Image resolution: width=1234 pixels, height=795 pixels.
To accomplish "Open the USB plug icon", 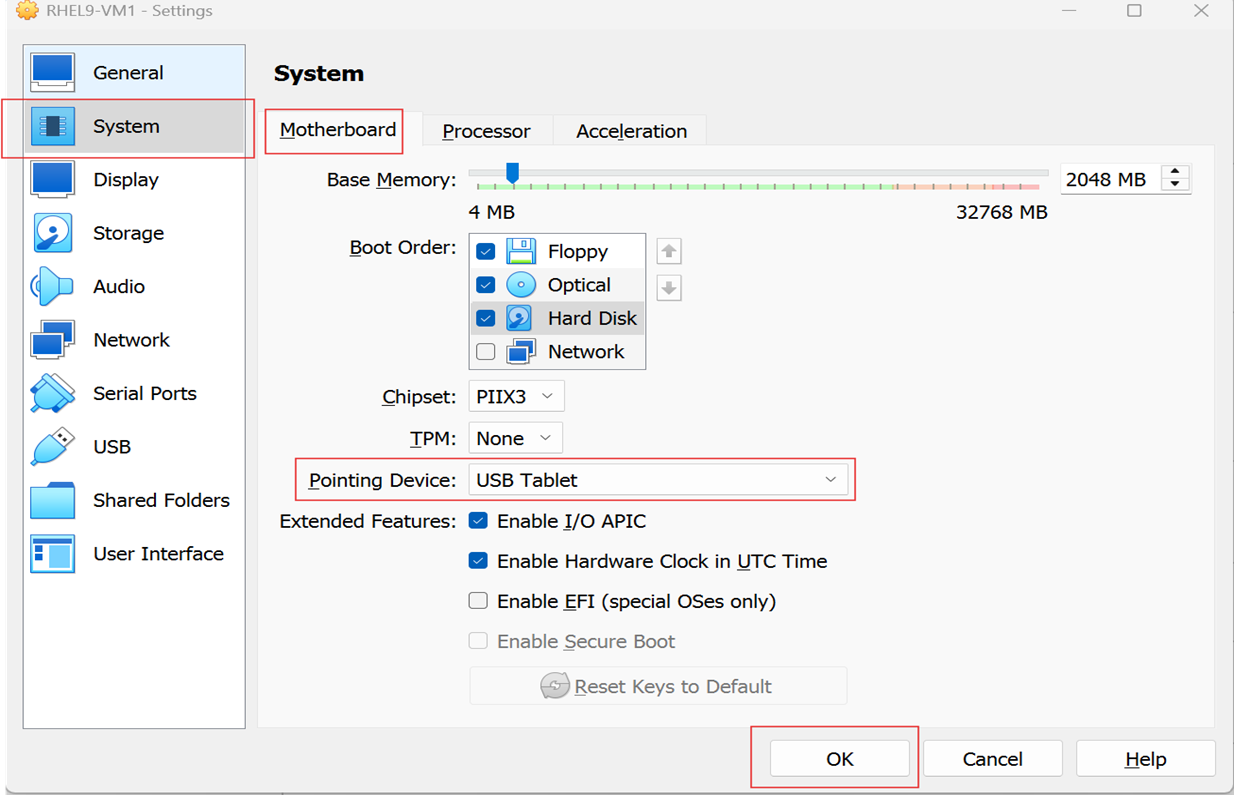I will [x=52, y=447].
